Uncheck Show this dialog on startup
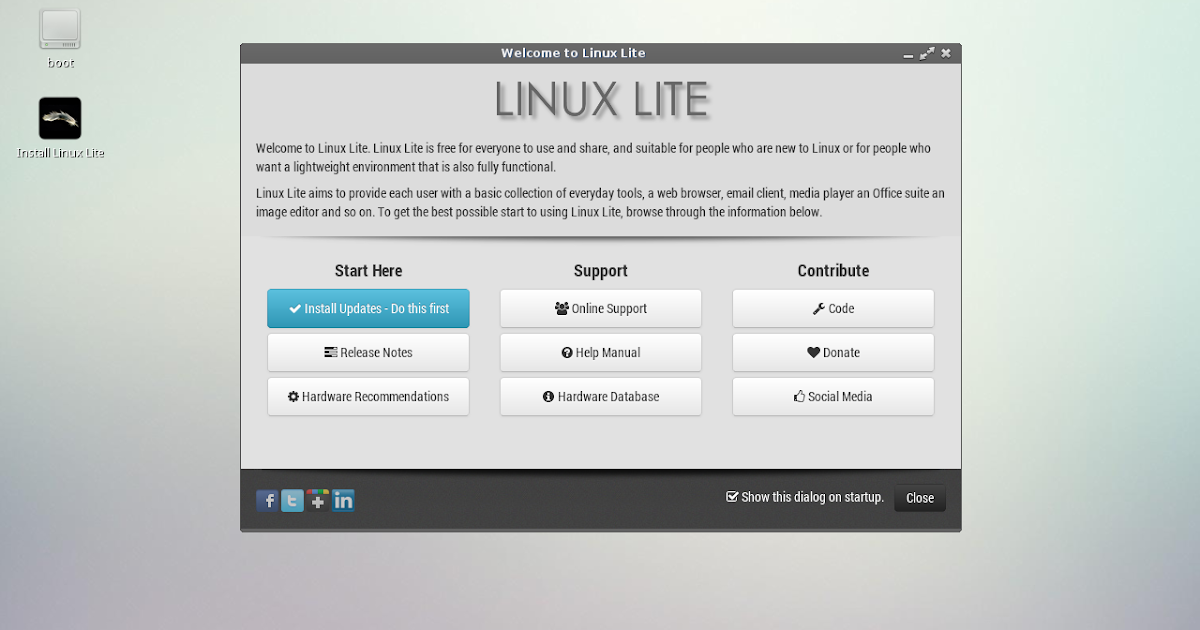The width and height of the screenshot is (1200, 630). tap(732, 496)
